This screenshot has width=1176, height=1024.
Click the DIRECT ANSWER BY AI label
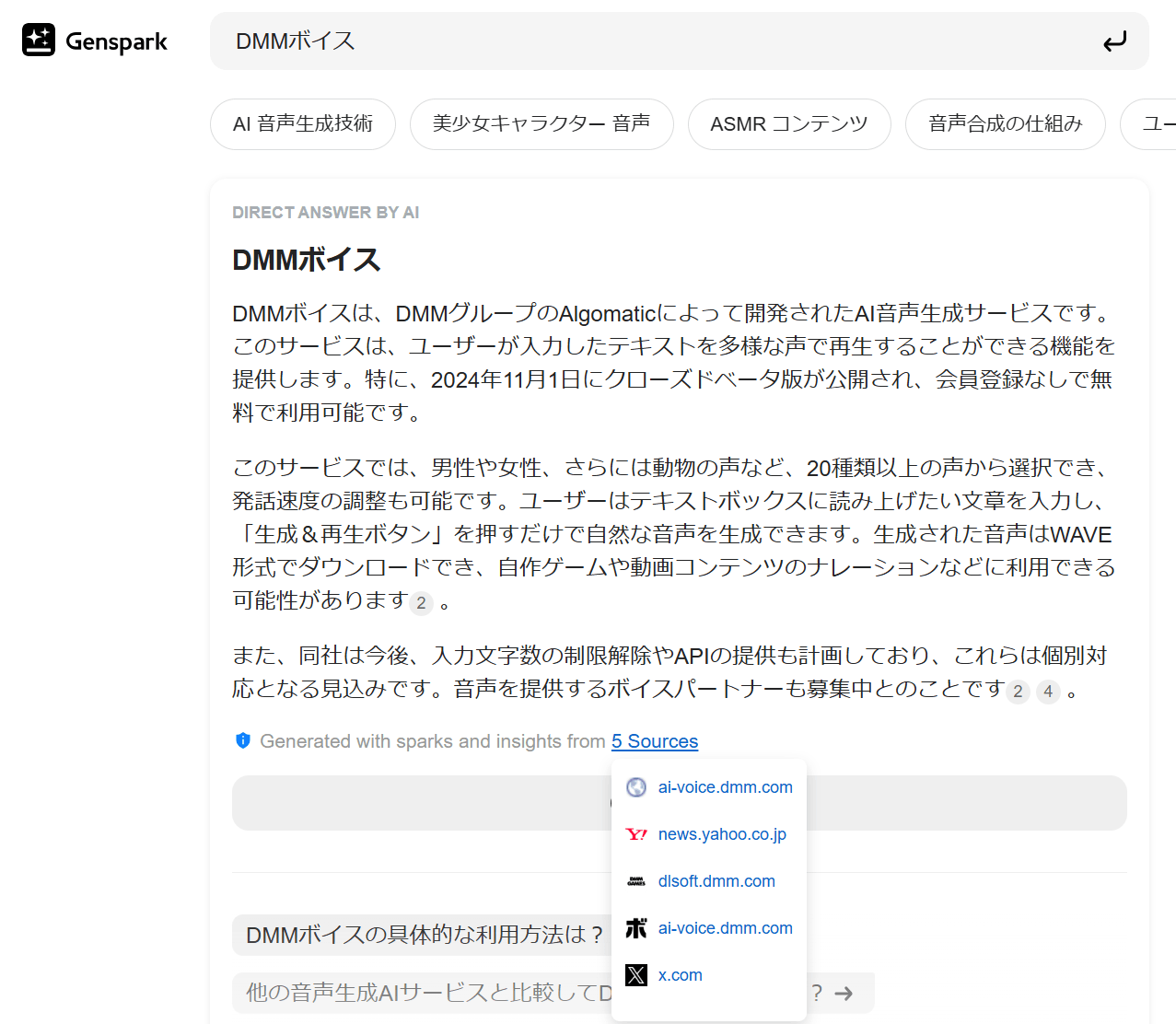pyautogui.click(x=325, y=213)
